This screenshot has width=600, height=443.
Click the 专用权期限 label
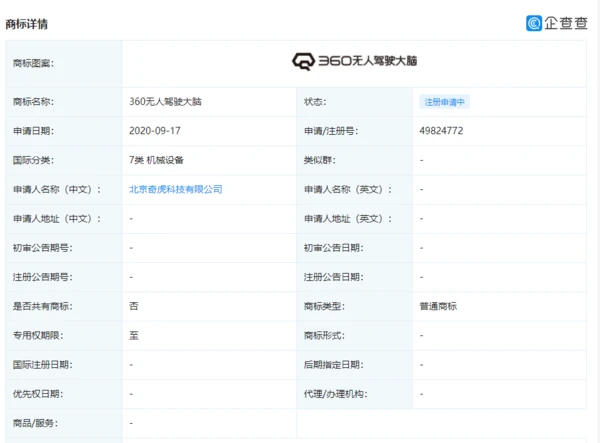pyautogui.click(x=38, y=336)
